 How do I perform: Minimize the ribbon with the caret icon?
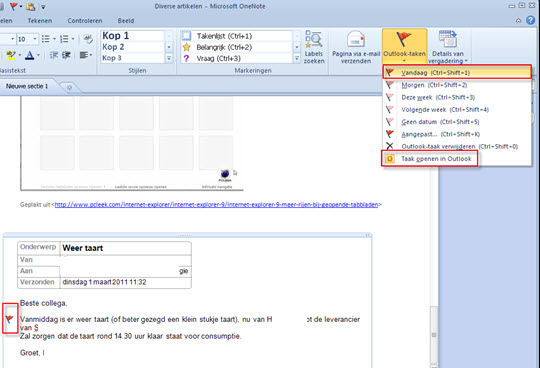pos(518,21)
